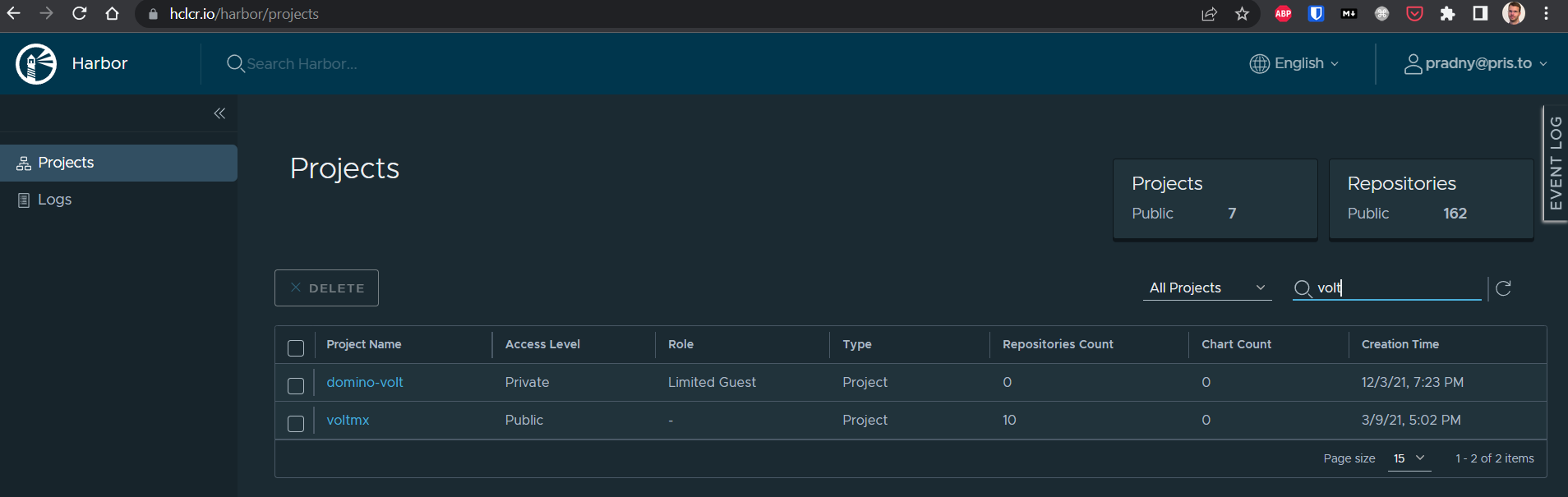The height and width of the screenshot is (497, 1568).
Task: Open the browser extensions puzzle icon
Action: coord(1447,14)
